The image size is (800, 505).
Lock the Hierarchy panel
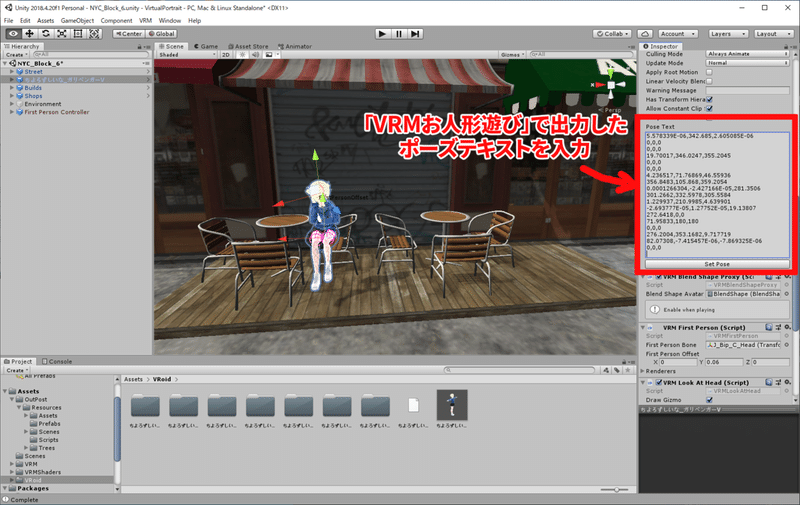[139, 46]
